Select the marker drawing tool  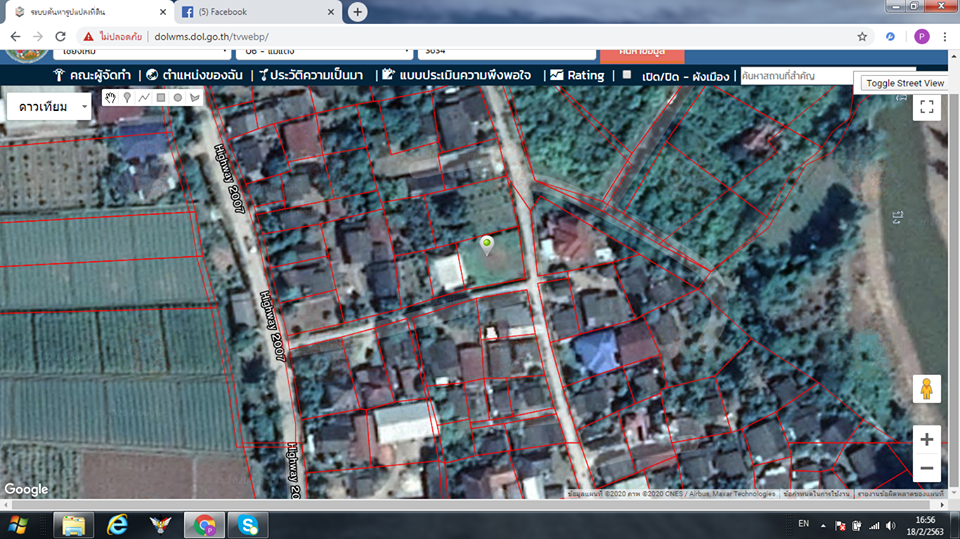point(127,97)
